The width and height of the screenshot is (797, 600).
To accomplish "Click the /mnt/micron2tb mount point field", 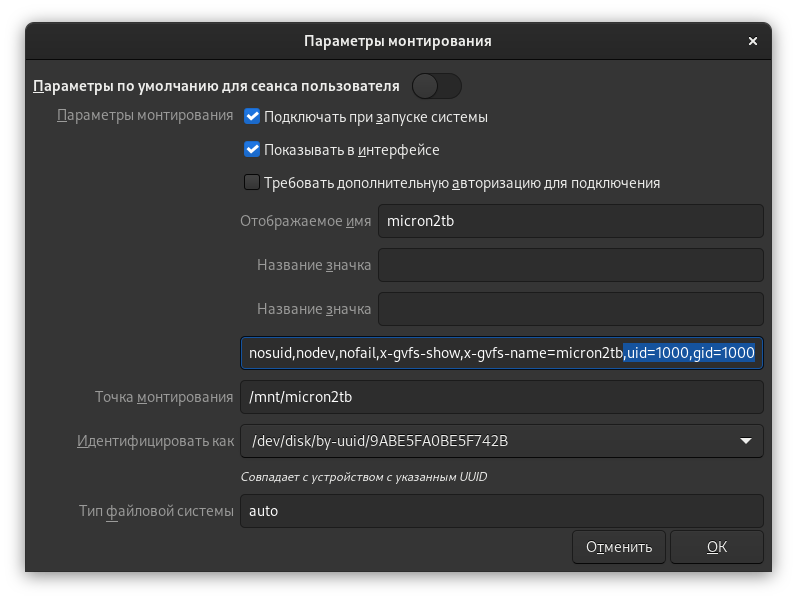I will pos(501,397).
